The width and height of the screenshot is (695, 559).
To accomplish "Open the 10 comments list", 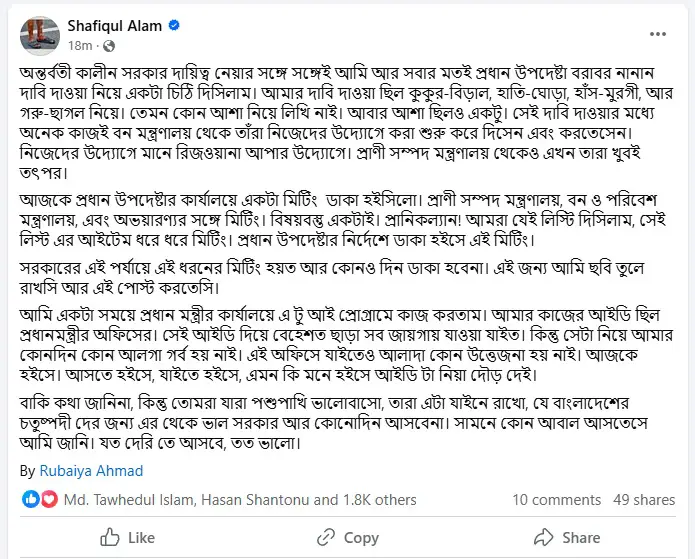I will tap(557, 500).
